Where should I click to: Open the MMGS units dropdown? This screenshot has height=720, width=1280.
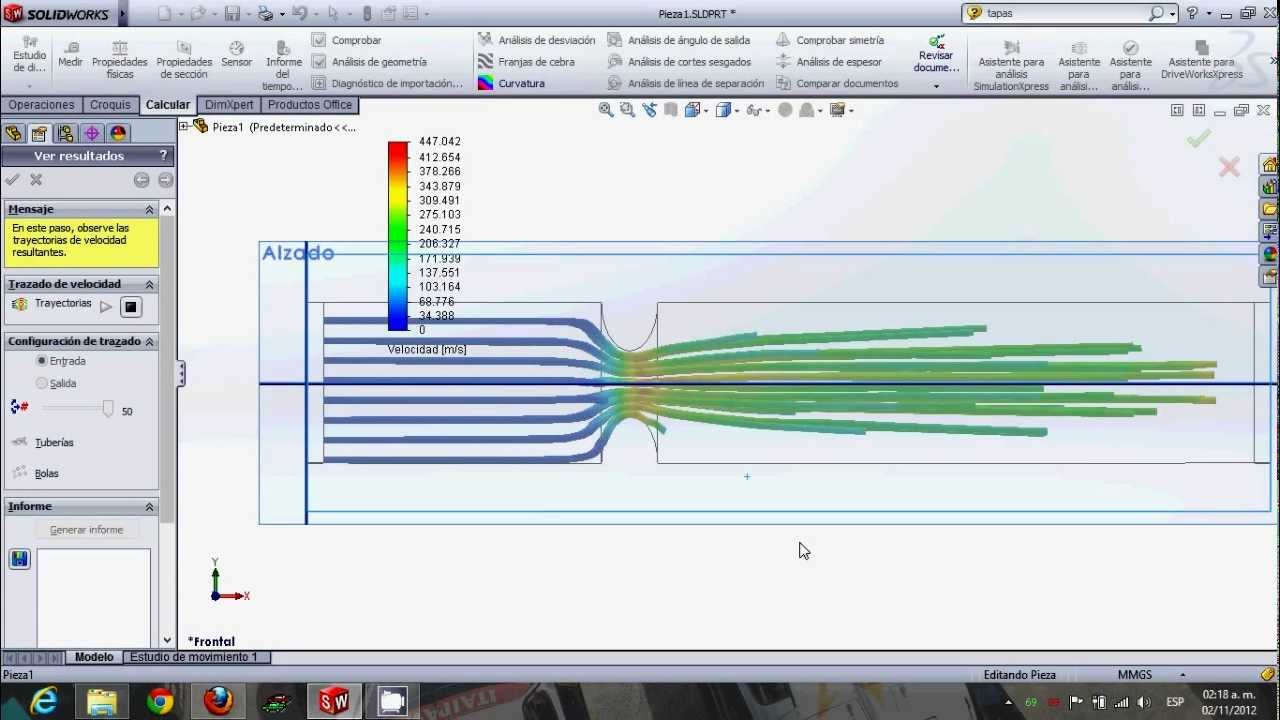coord(1182,675)
